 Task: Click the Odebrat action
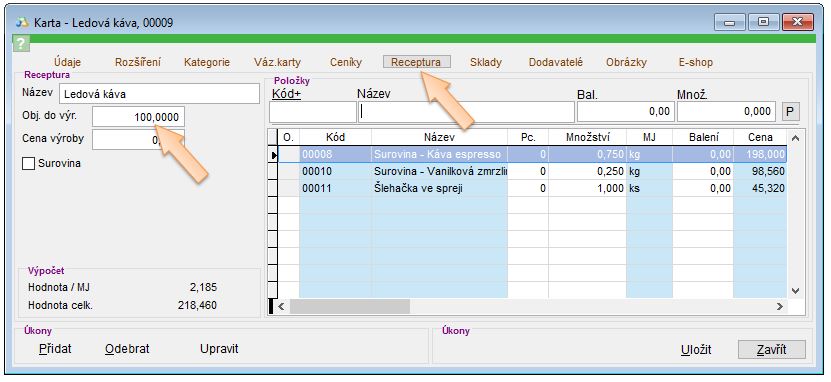pos(127,349)
